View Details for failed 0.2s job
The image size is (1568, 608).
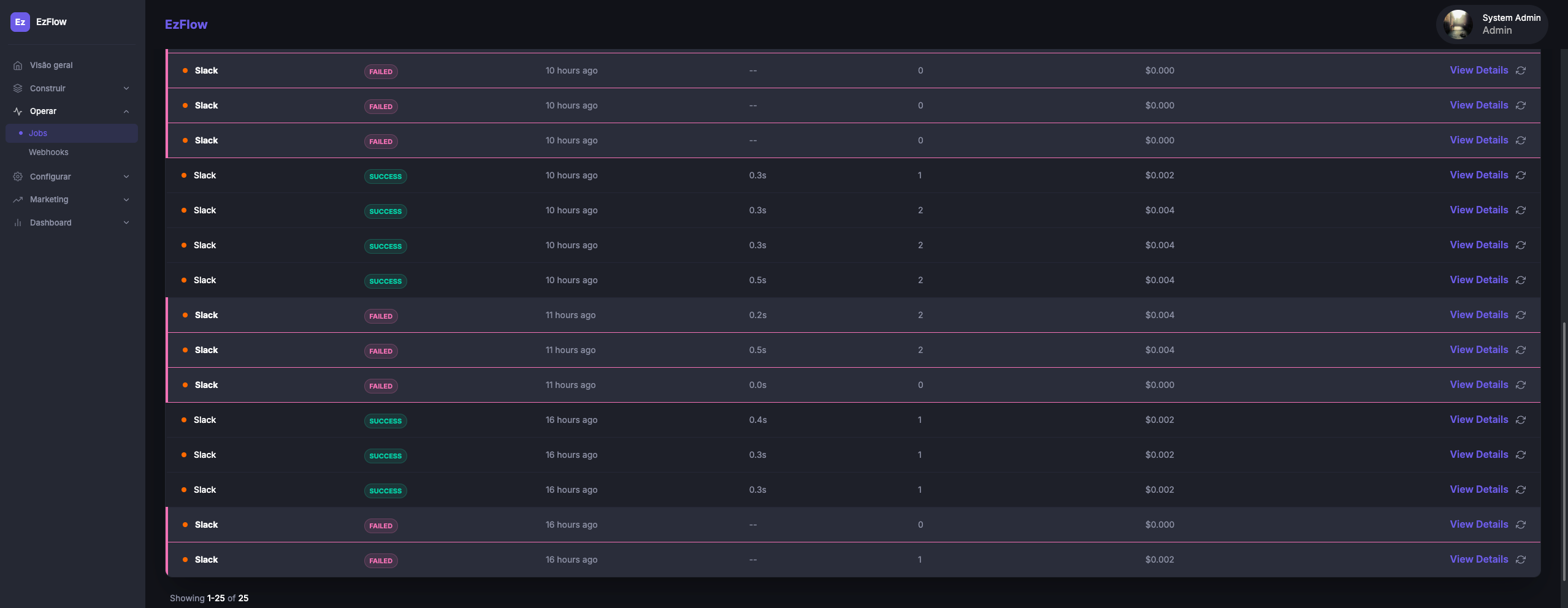[1478, 314]
